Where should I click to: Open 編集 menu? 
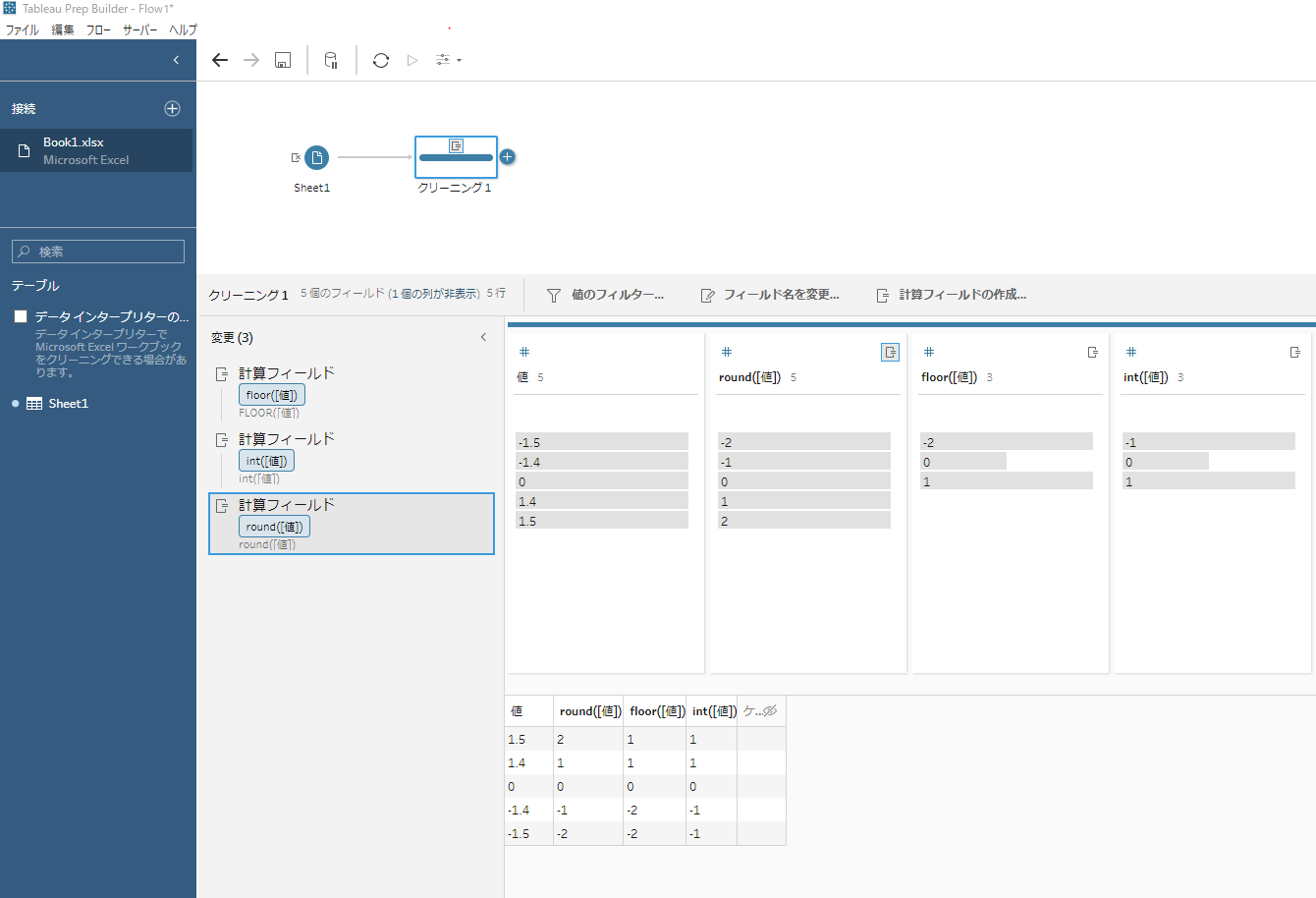tap(63, 30)
